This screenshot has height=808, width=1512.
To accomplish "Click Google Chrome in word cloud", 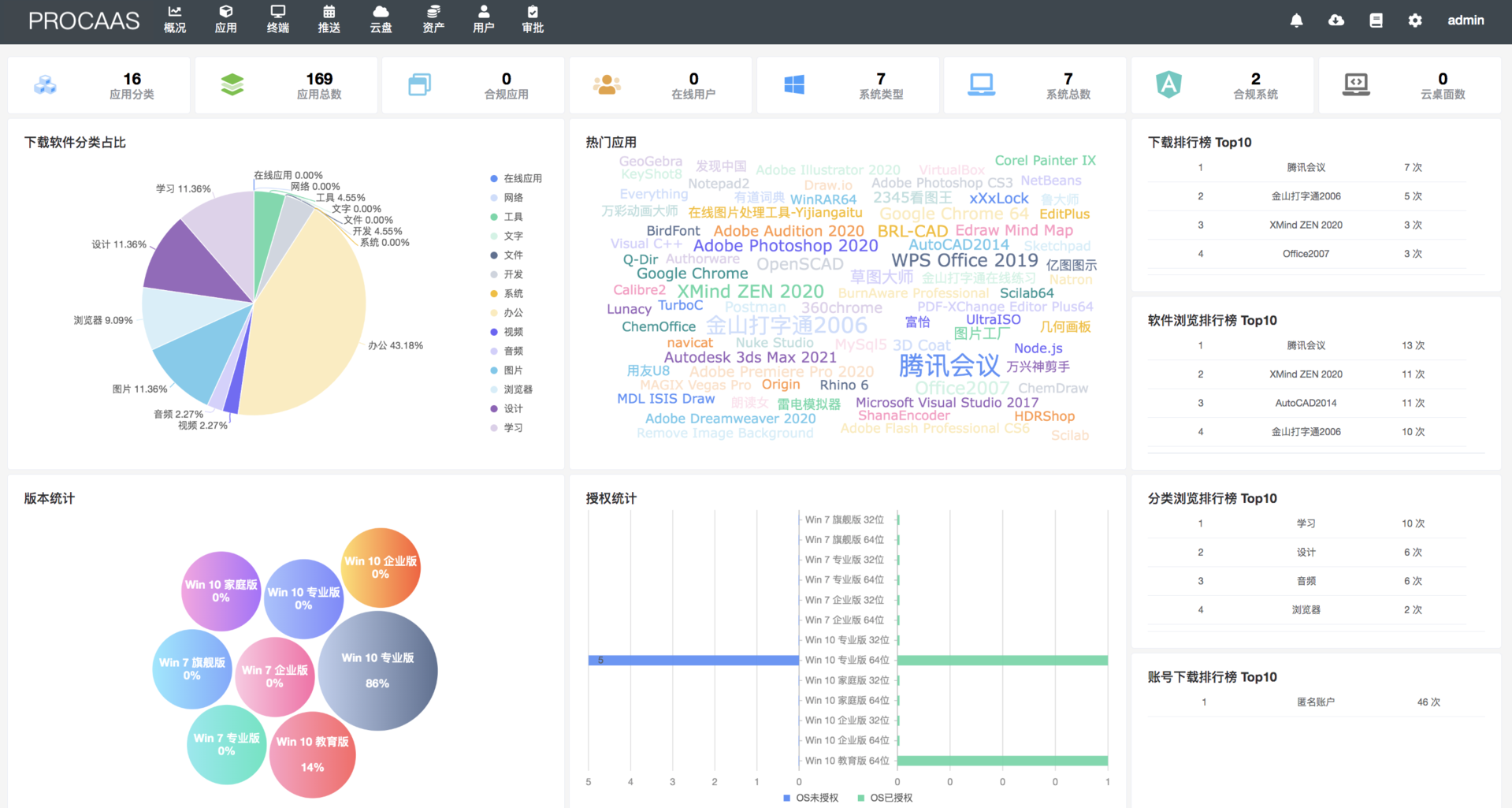I will 692,274.
